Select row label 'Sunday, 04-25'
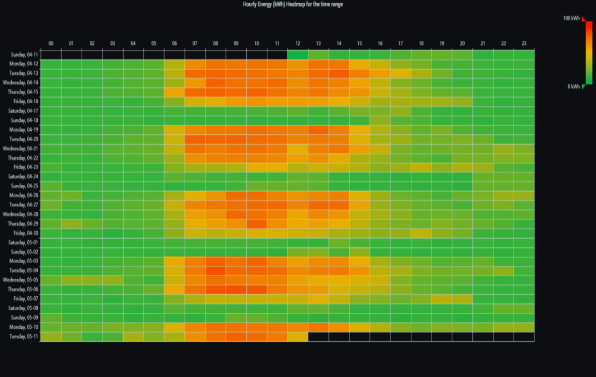The height and width of the screenshot is (377, 596). point(25,186)
